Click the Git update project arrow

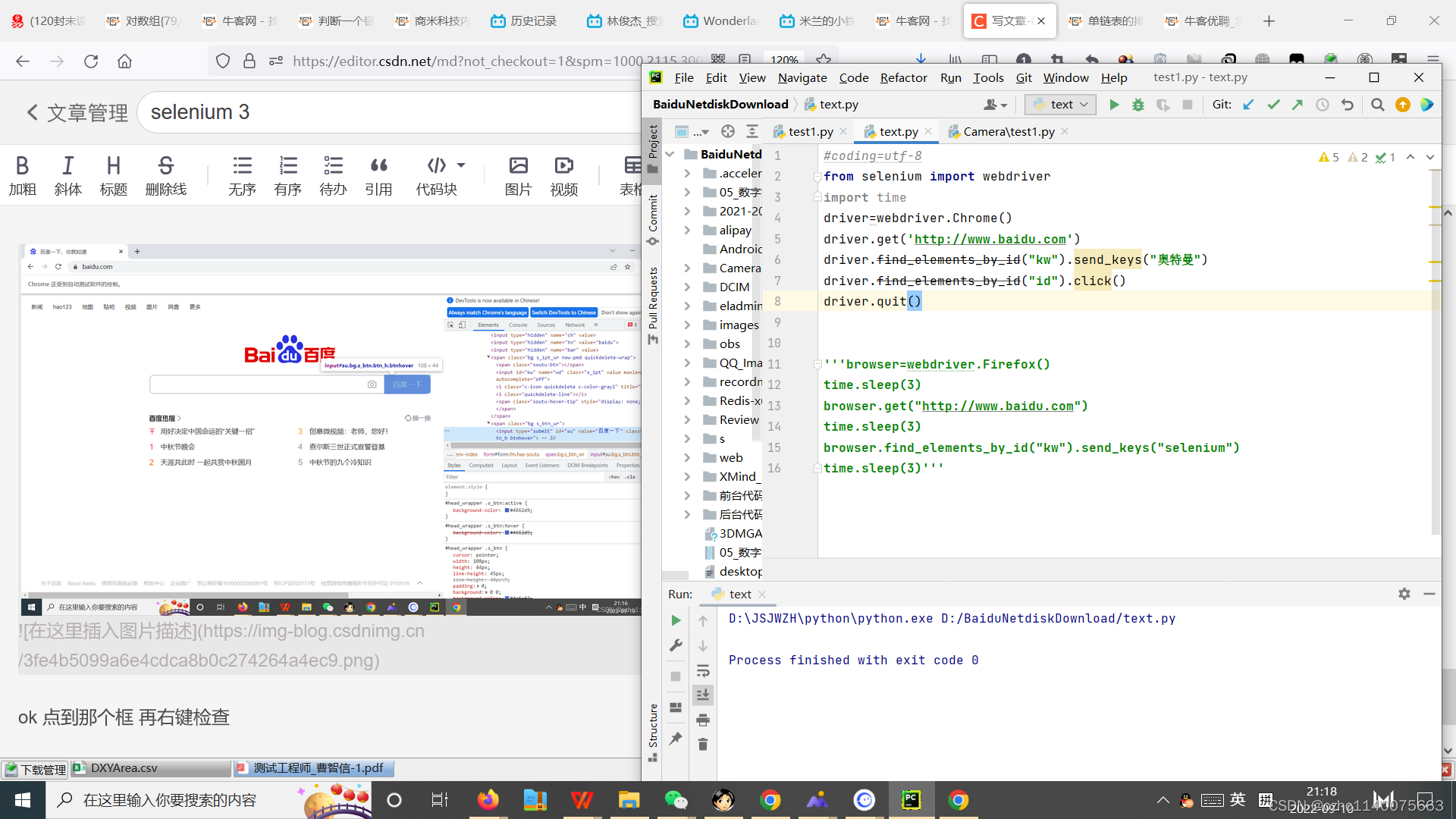pos(1249,105)
